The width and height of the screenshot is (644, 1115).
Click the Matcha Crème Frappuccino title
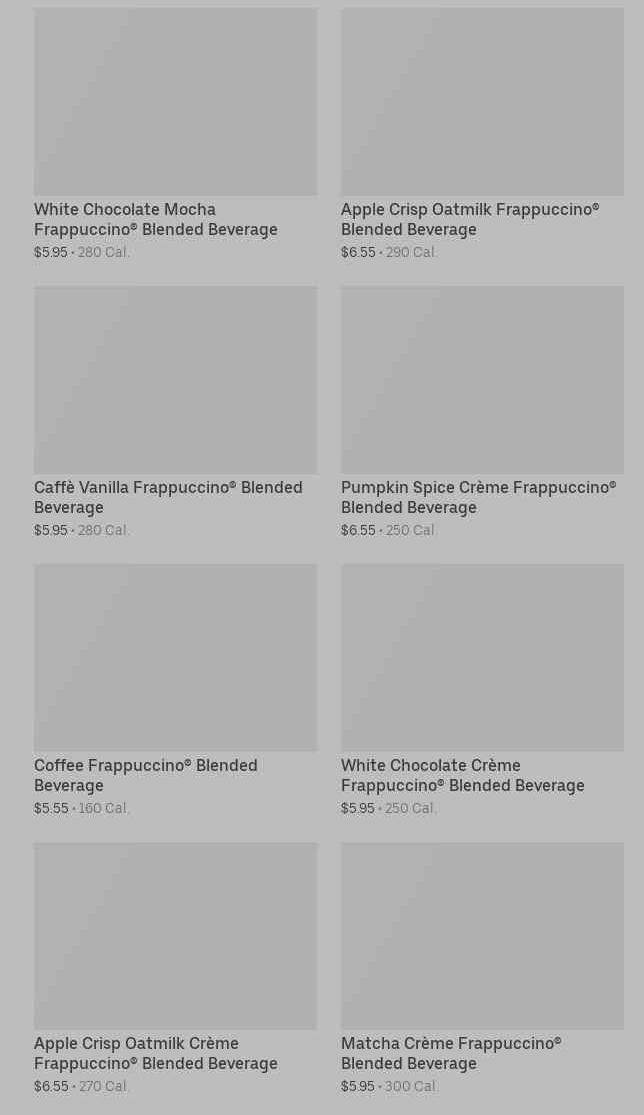pos(451,1053)
